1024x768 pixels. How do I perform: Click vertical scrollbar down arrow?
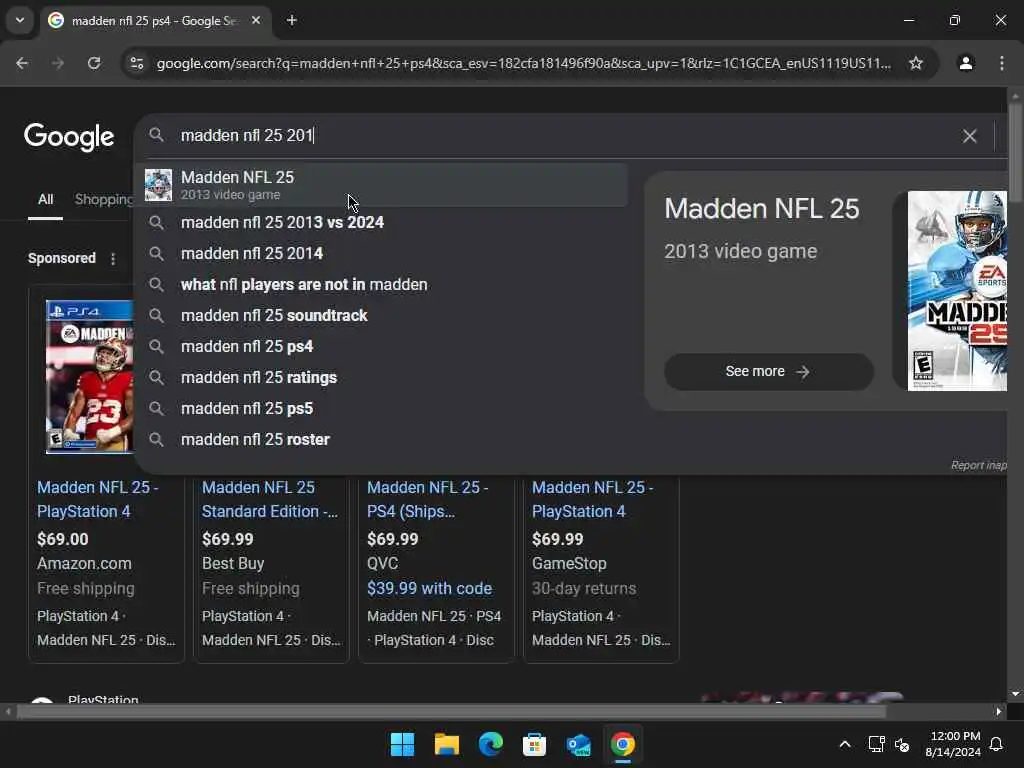click(1015, 694)
